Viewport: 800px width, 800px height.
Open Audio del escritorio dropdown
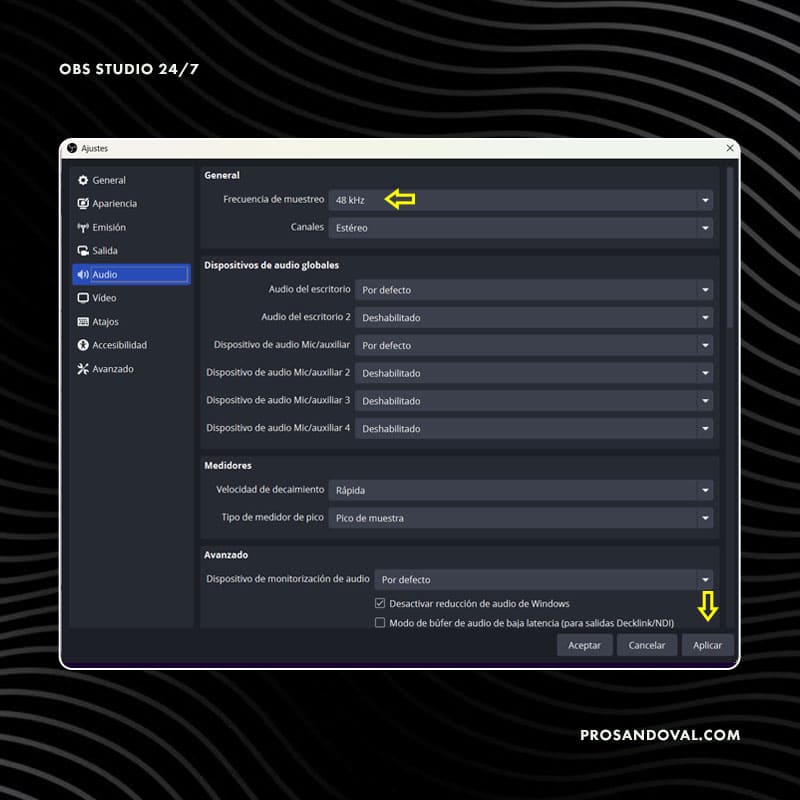(534, 290)
